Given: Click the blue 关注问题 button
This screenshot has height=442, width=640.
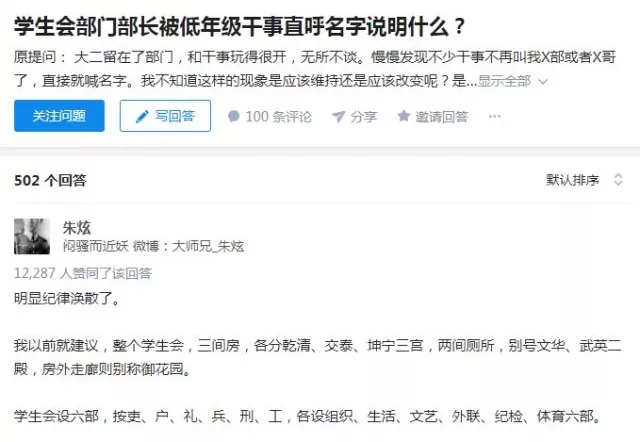Looking at the screenshot, I should pos(59,116).
